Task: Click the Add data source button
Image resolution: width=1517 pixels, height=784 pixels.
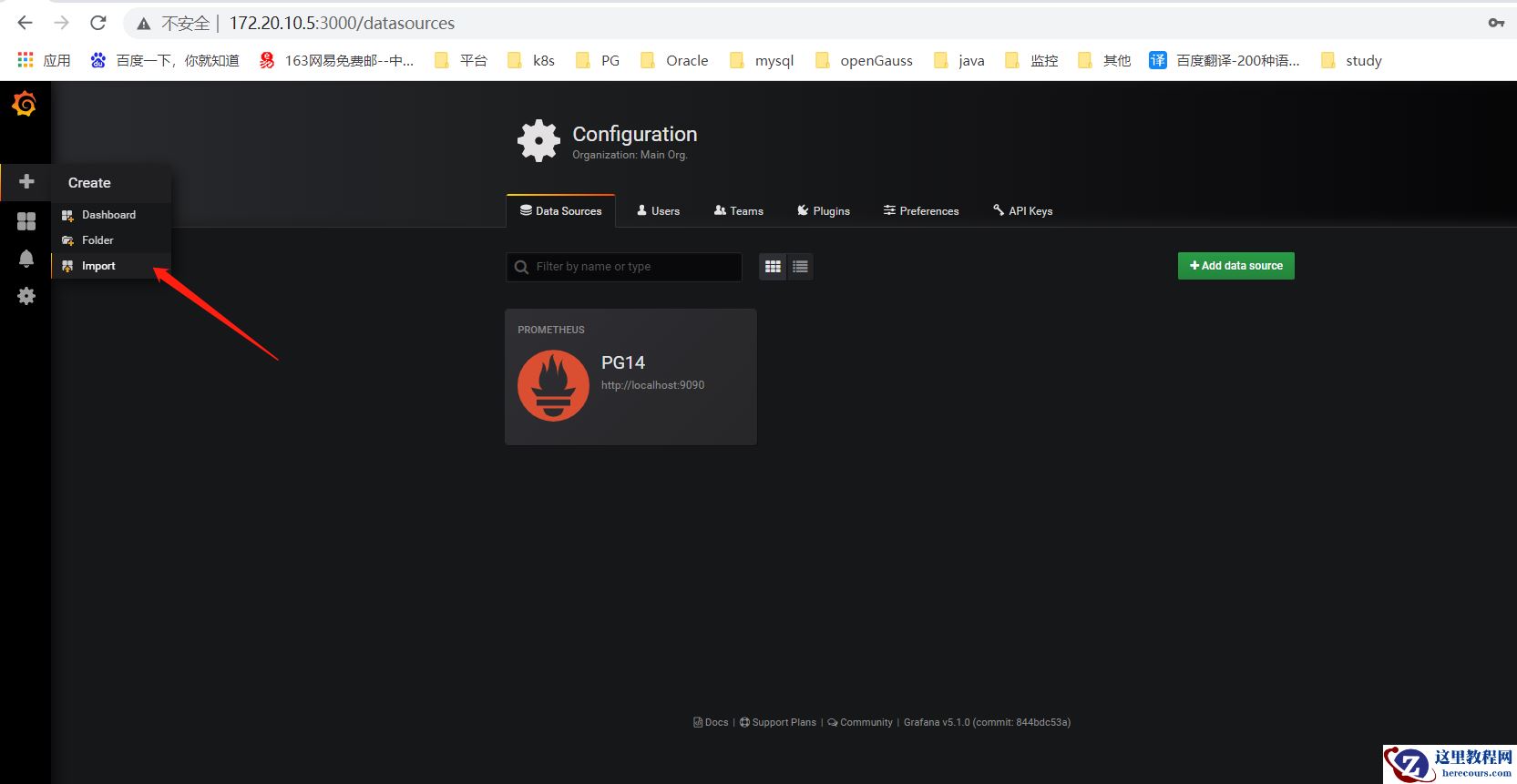Action: tap(1236, 266)
